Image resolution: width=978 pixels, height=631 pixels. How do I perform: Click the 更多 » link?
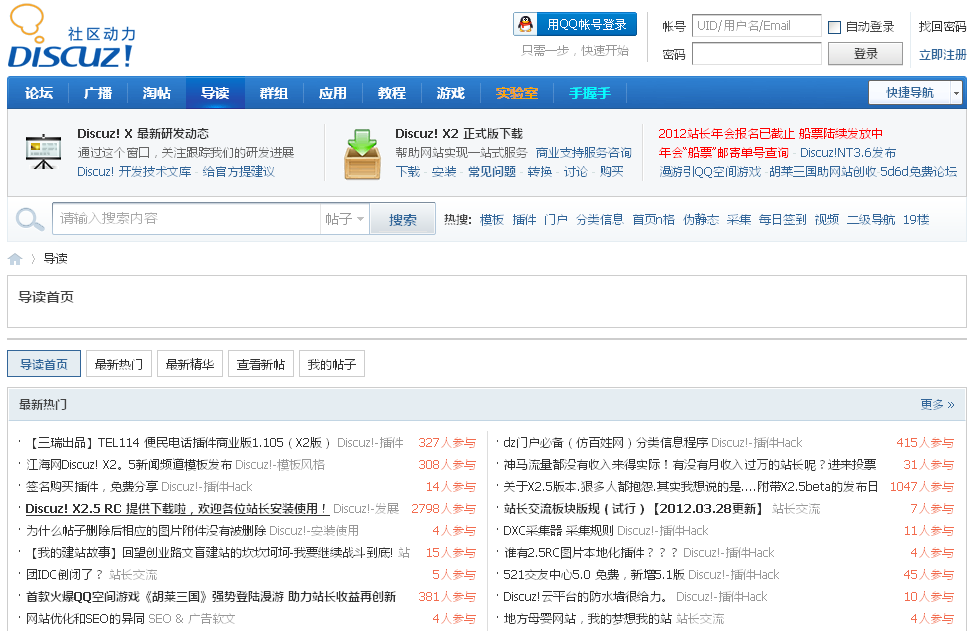(x=937, y=405)
